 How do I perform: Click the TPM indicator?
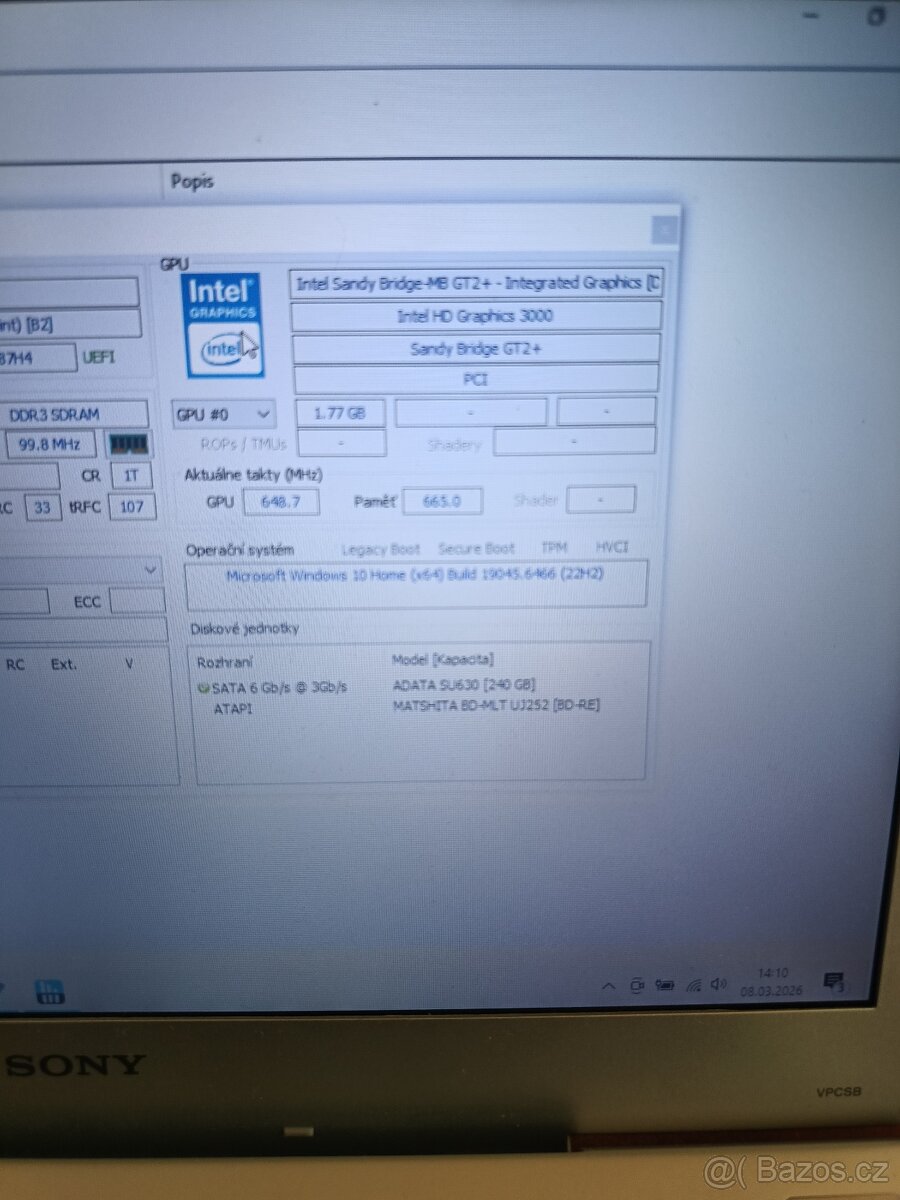[554, 548]
